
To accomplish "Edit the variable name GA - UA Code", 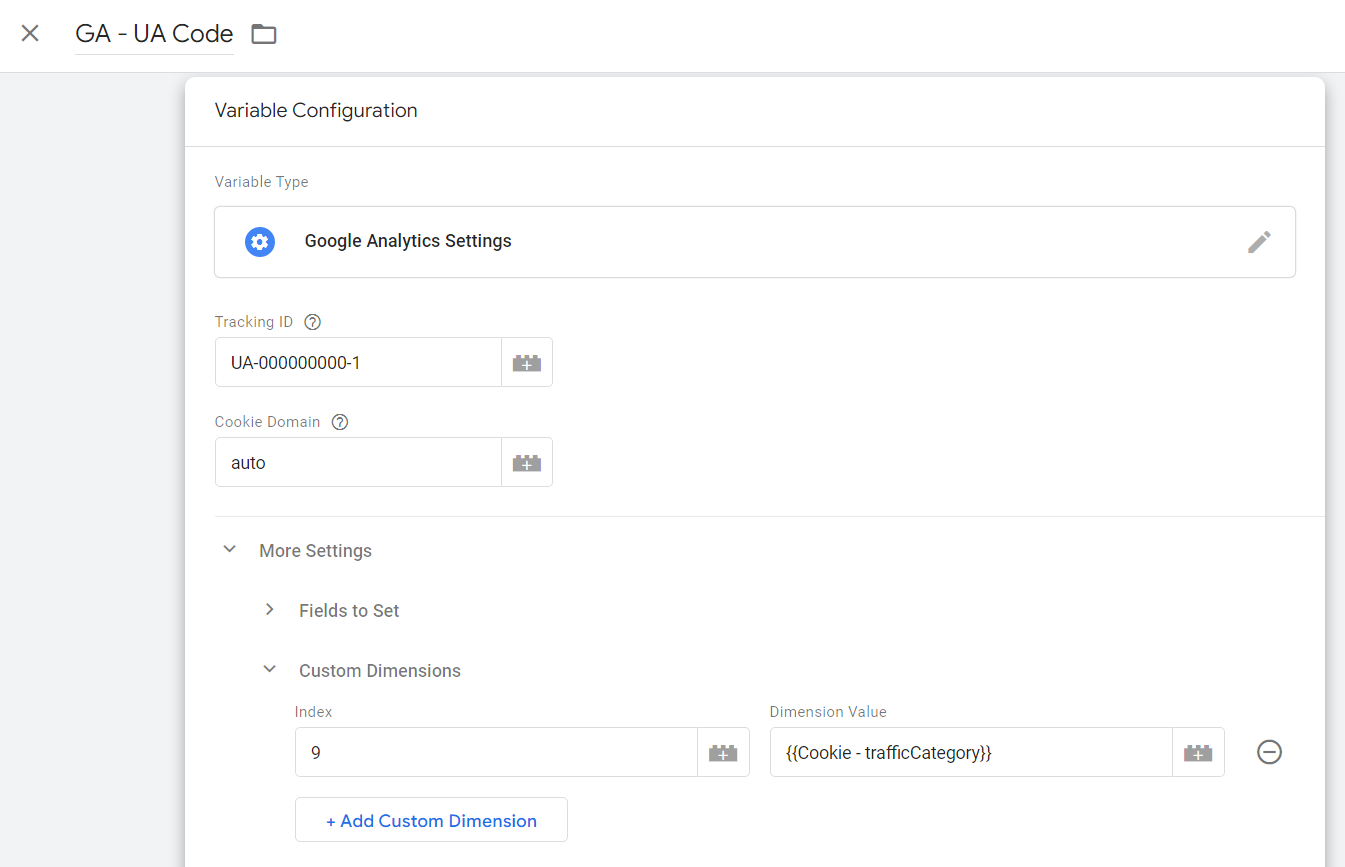I will point(154,34).
